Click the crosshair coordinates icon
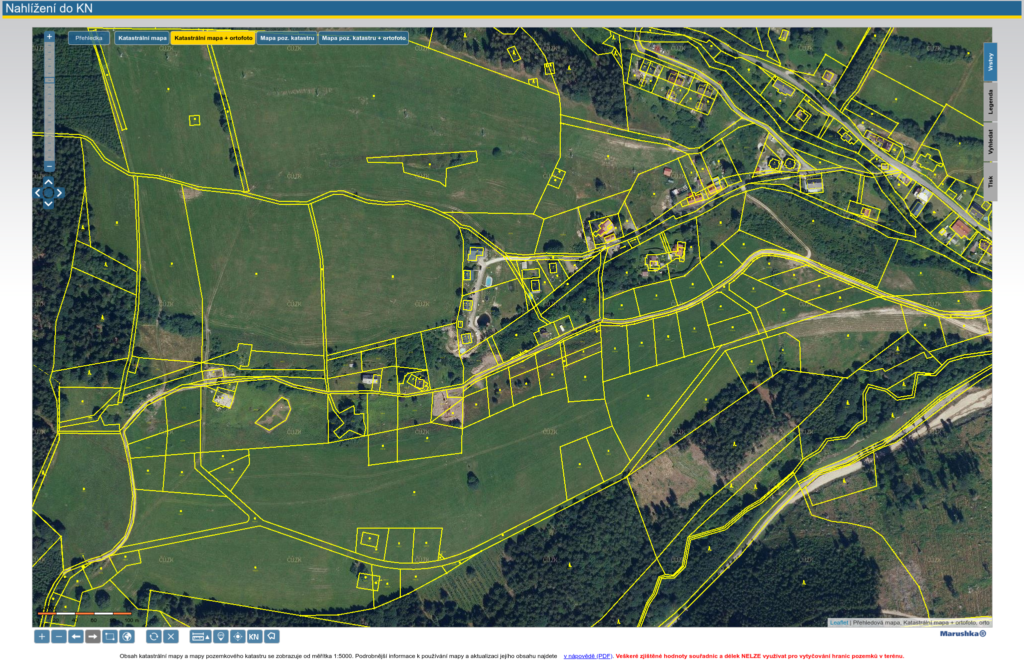The image size is (1024, 662). pos(237,636)
